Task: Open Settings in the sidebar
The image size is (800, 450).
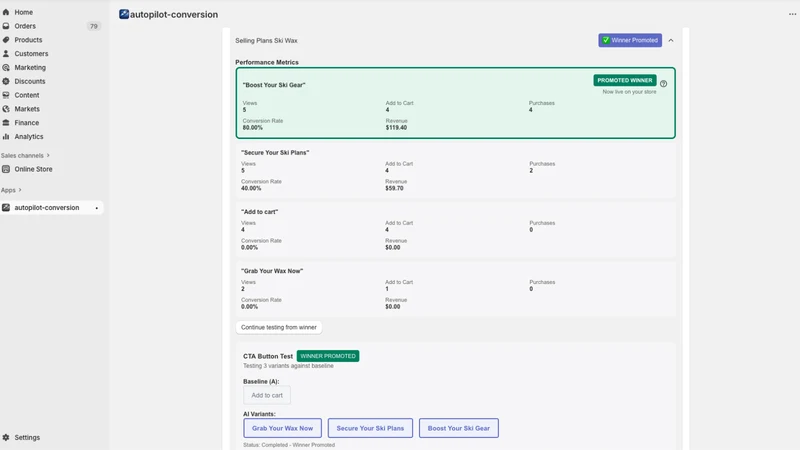Action: (x=27, y=437)
